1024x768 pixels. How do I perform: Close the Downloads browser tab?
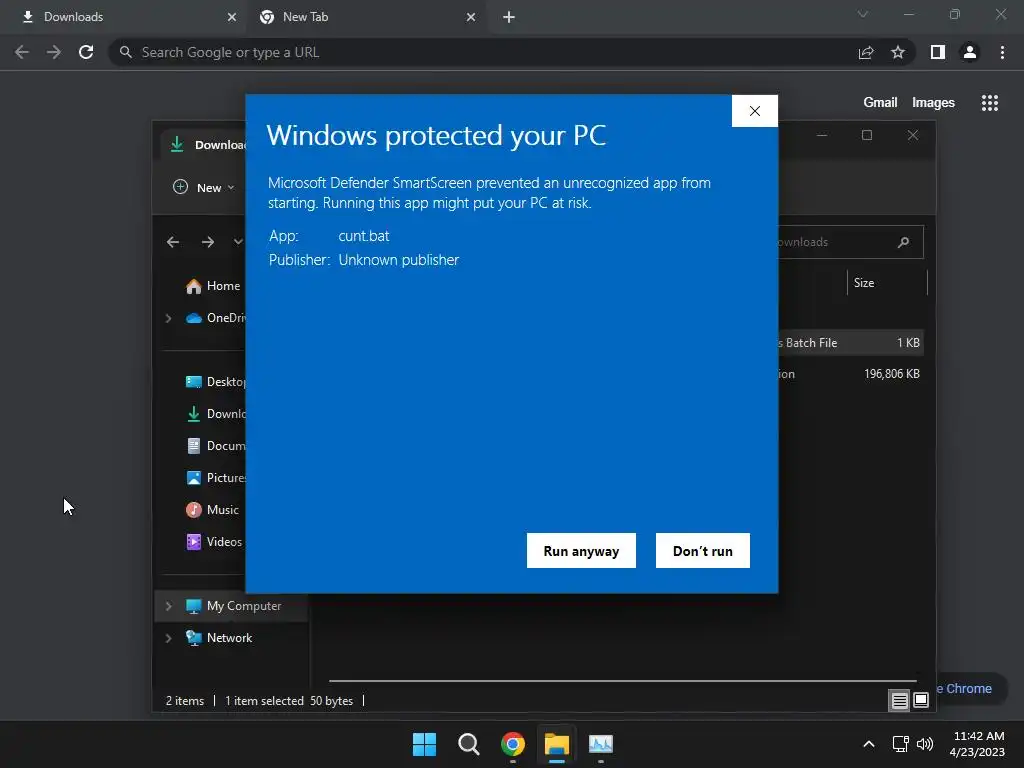[231, 17]
